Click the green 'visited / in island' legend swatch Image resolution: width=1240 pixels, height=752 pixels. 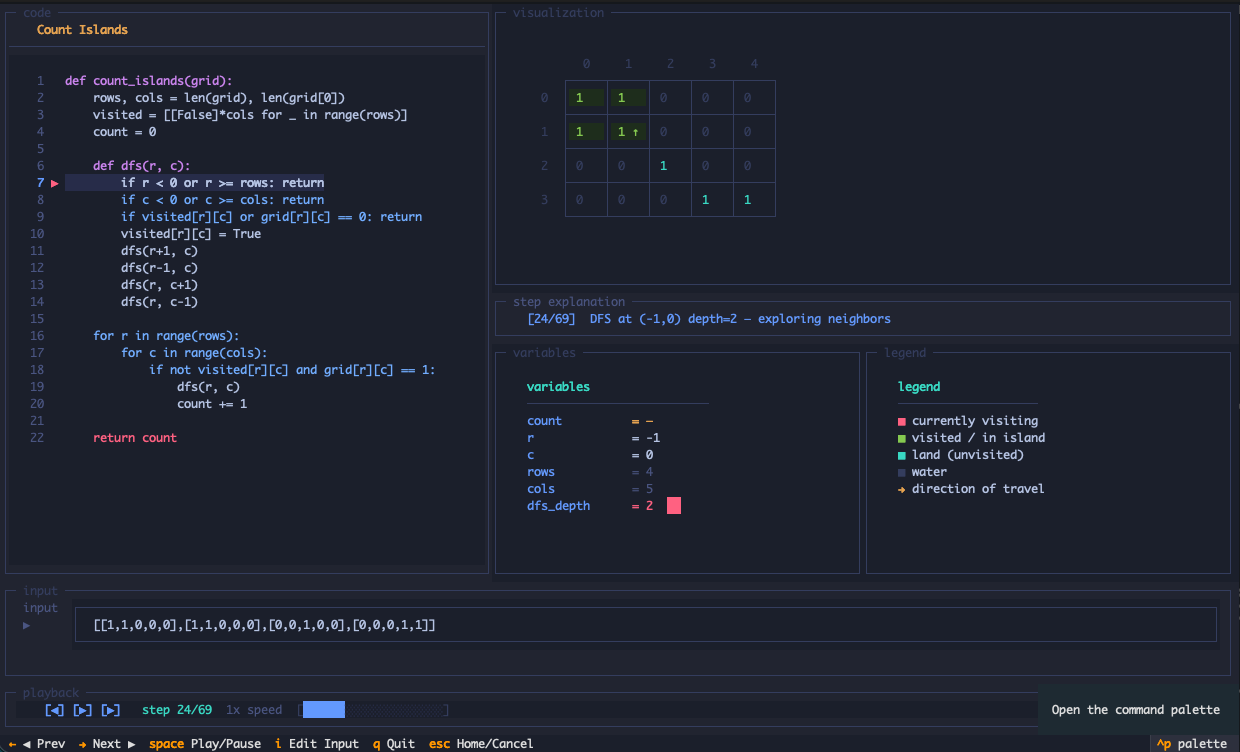902,438
